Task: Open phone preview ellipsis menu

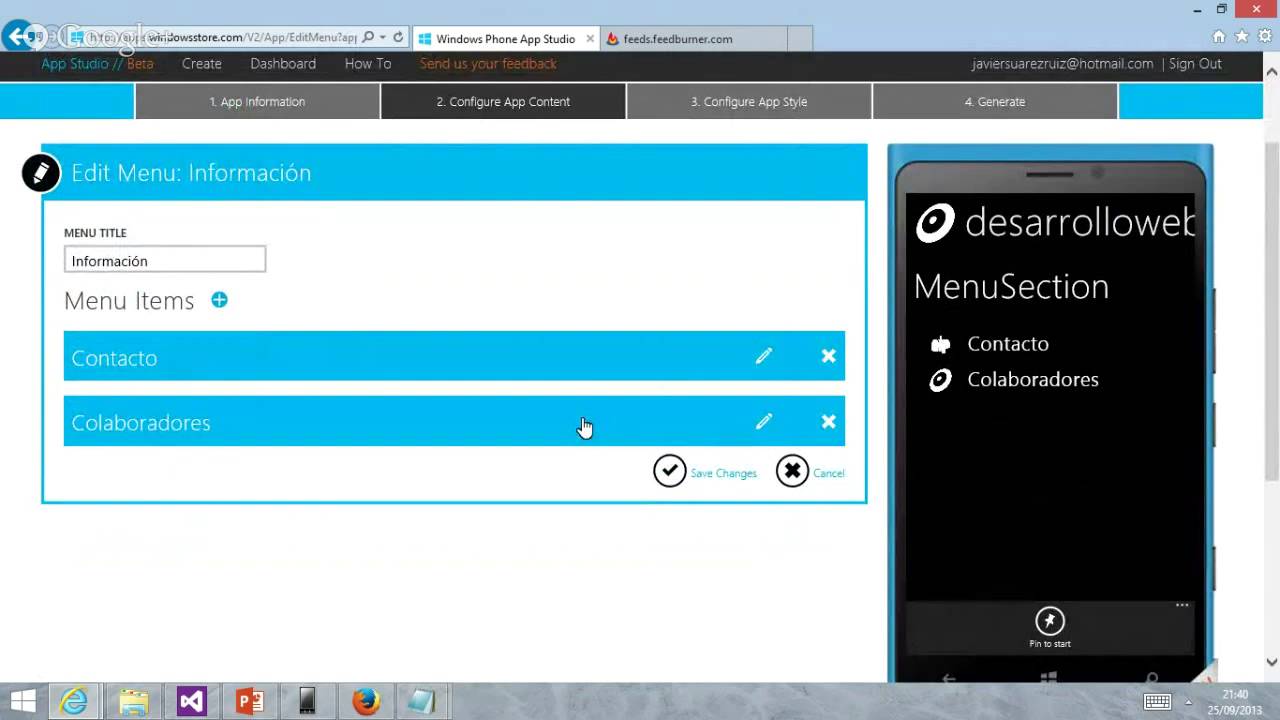Action: tap(1182, 605)
